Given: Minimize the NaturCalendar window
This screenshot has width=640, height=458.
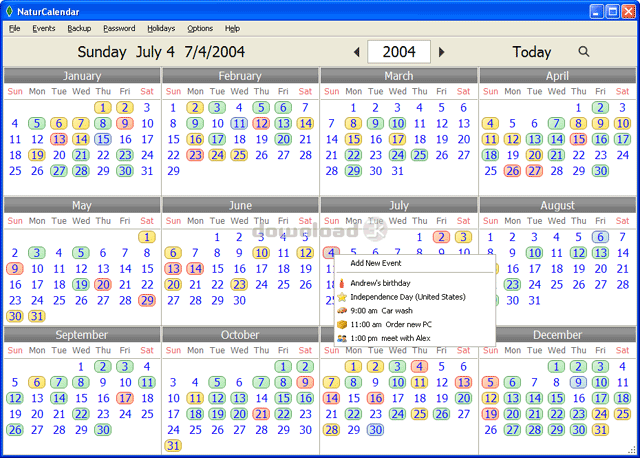Looking at the screenshot, I should pos(596,11).
